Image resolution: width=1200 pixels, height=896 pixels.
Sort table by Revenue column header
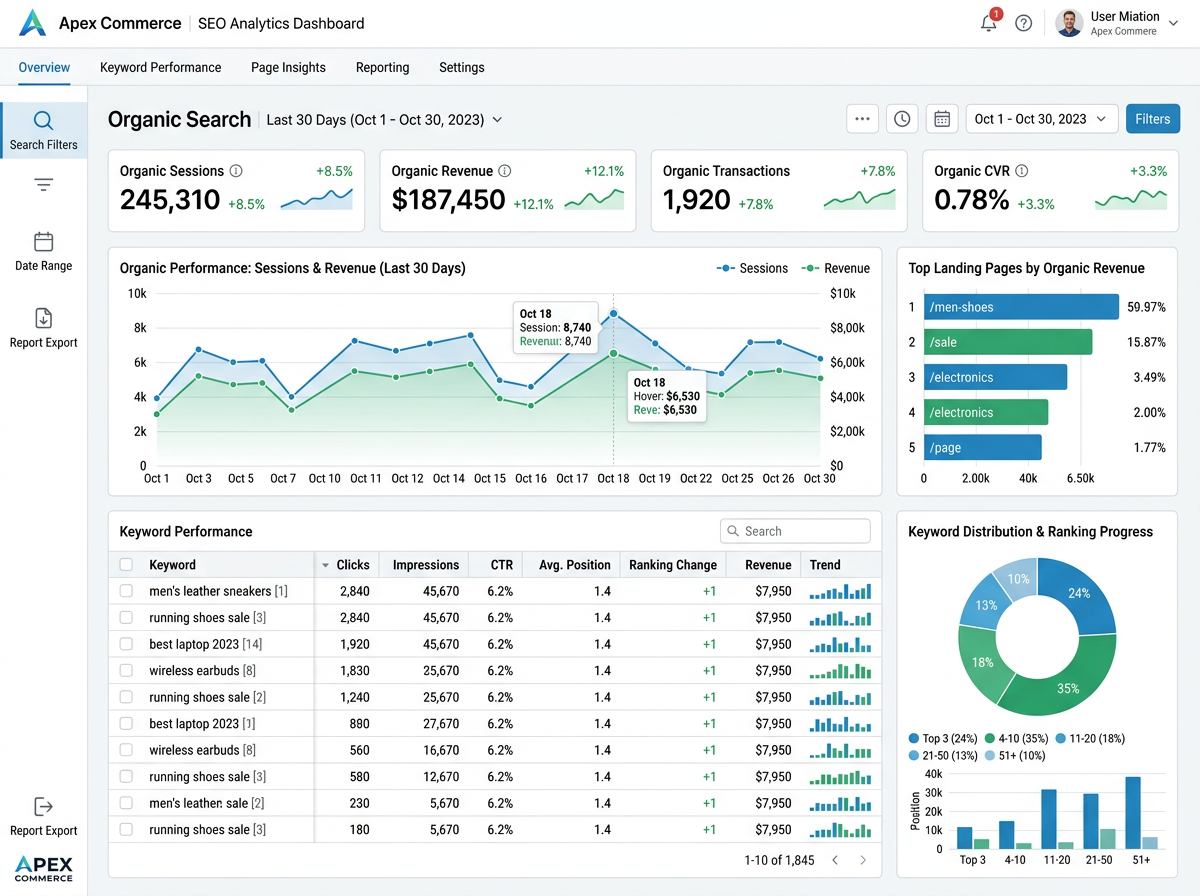click(768, 565)
